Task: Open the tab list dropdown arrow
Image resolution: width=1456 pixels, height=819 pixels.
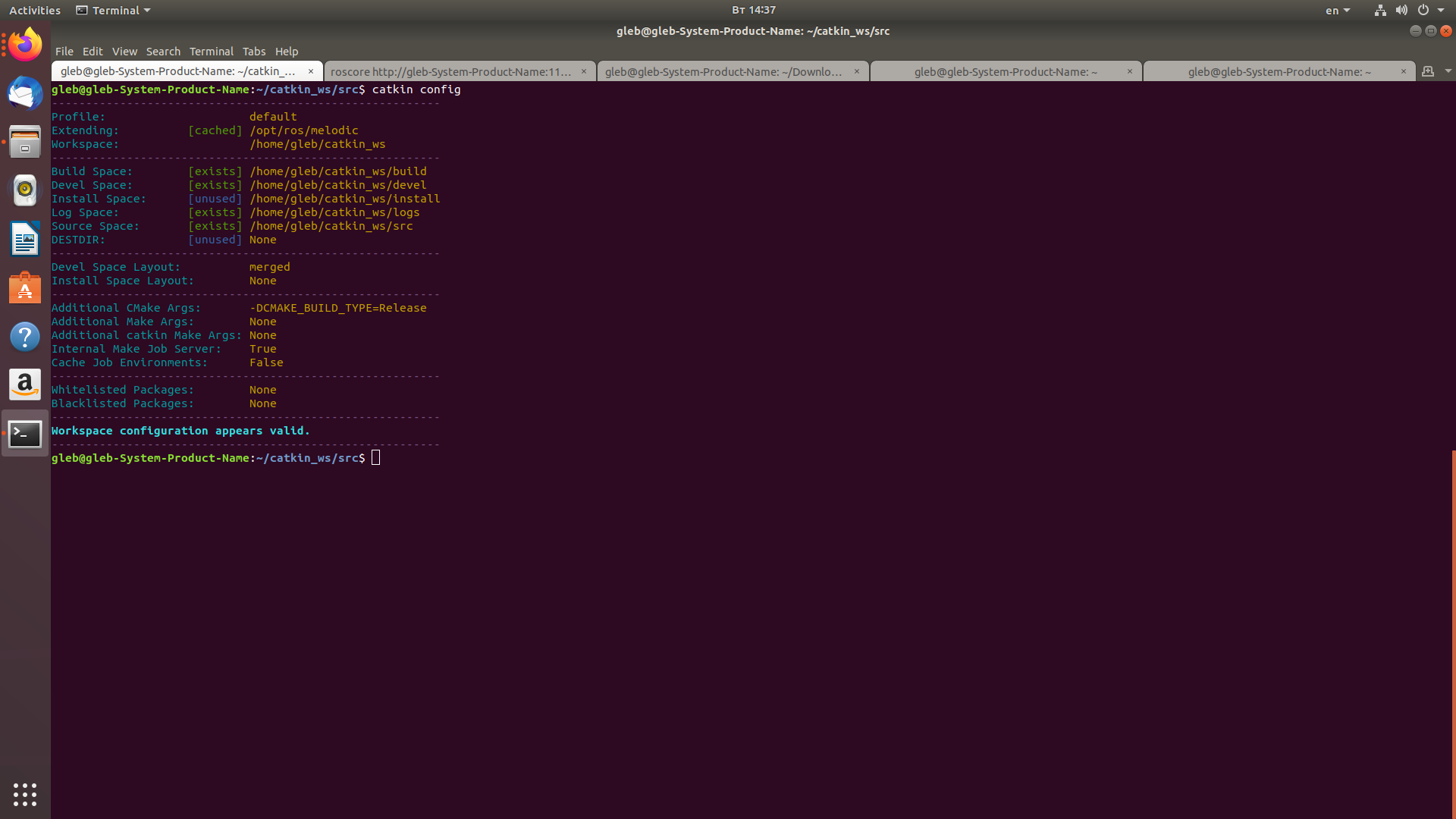Action: [x=1448, y=71]
